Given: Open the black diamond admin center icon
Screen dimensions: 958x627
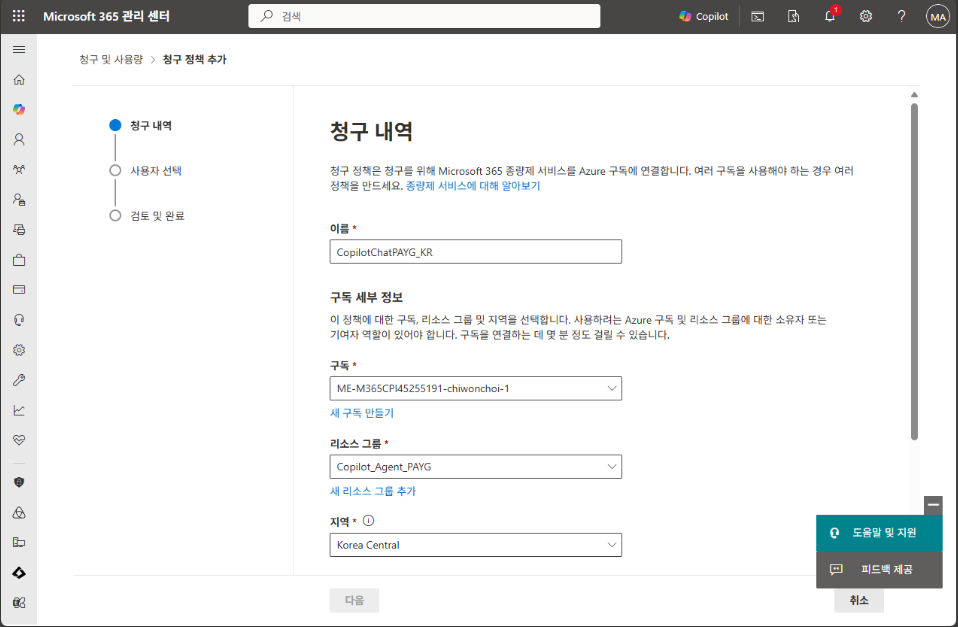Looking at the screenshot, I should click(19, 573).
